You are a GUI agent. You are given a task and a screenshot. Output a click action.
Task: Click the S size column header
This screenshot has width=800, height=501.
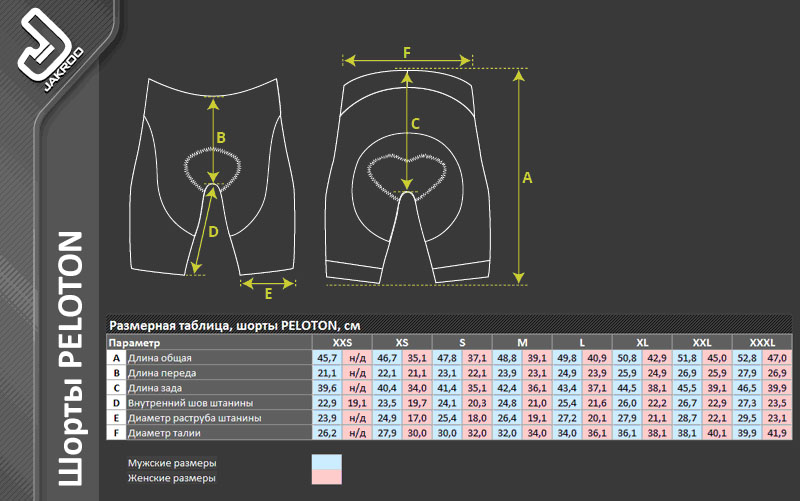click(462, 342)
